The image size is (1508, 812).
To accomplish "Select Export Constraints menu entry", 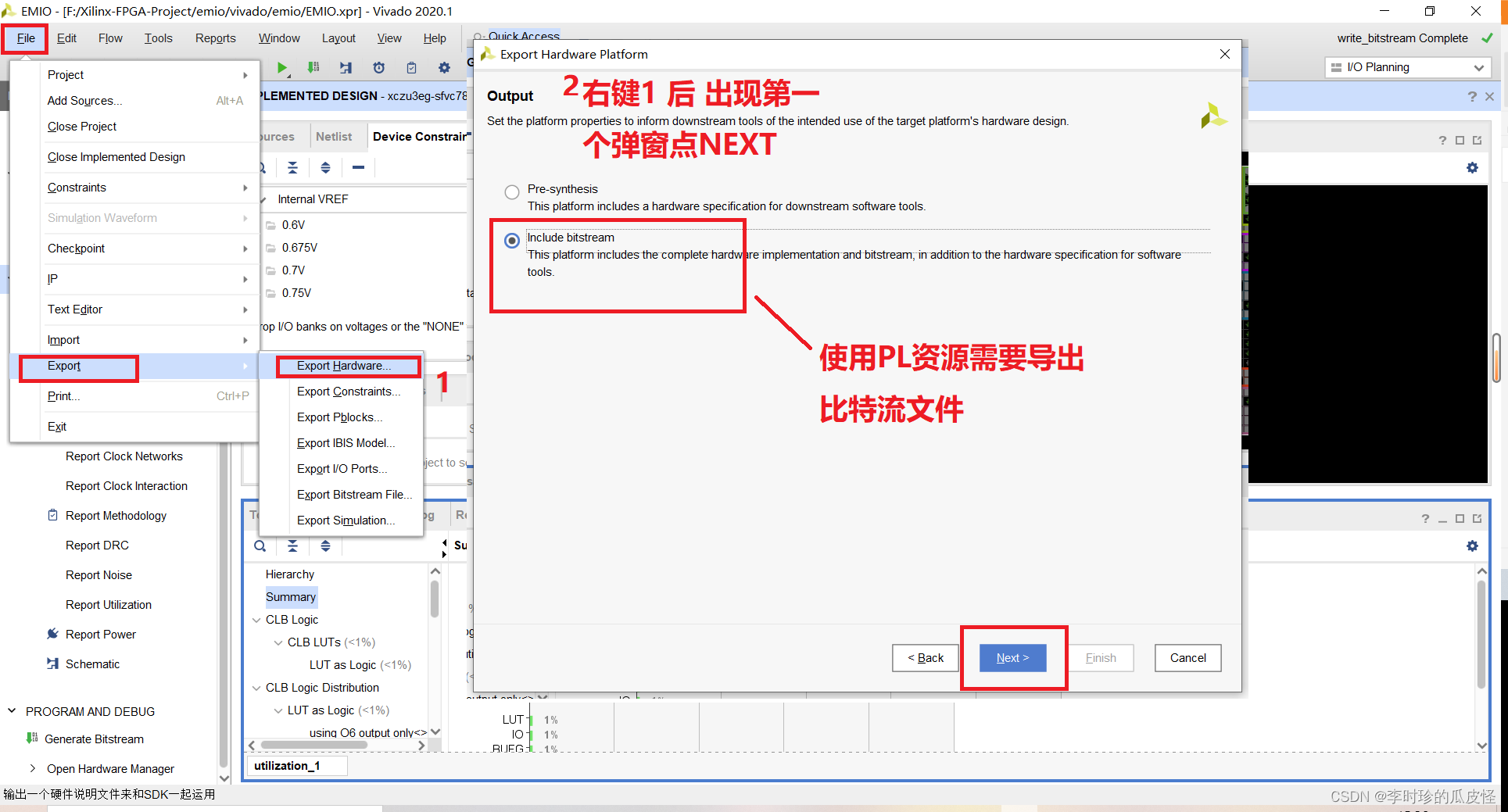I will tap(349, 392).
